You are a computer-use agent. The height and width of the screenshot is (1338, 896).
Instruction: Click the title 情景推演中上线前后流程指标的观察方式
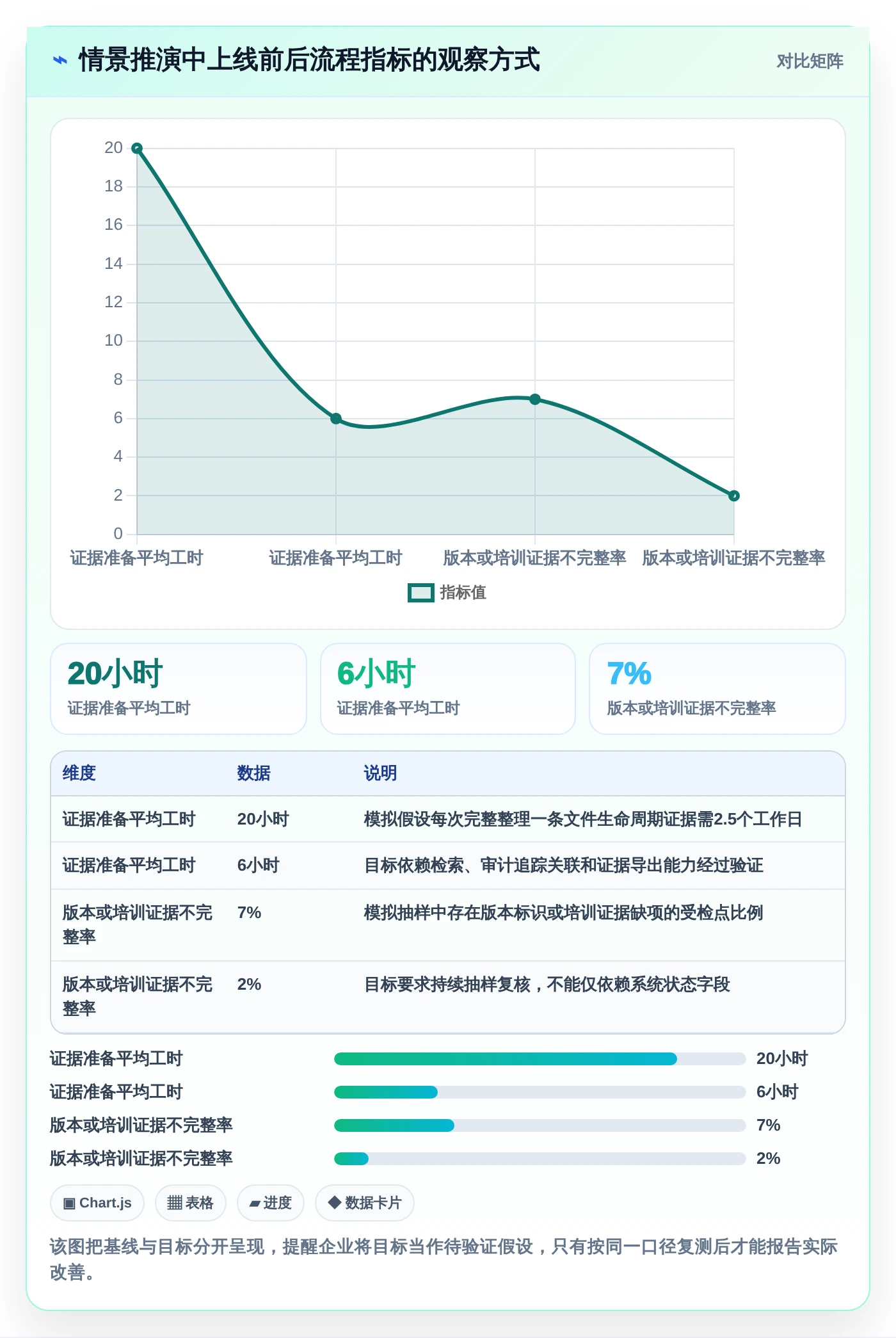309,61
